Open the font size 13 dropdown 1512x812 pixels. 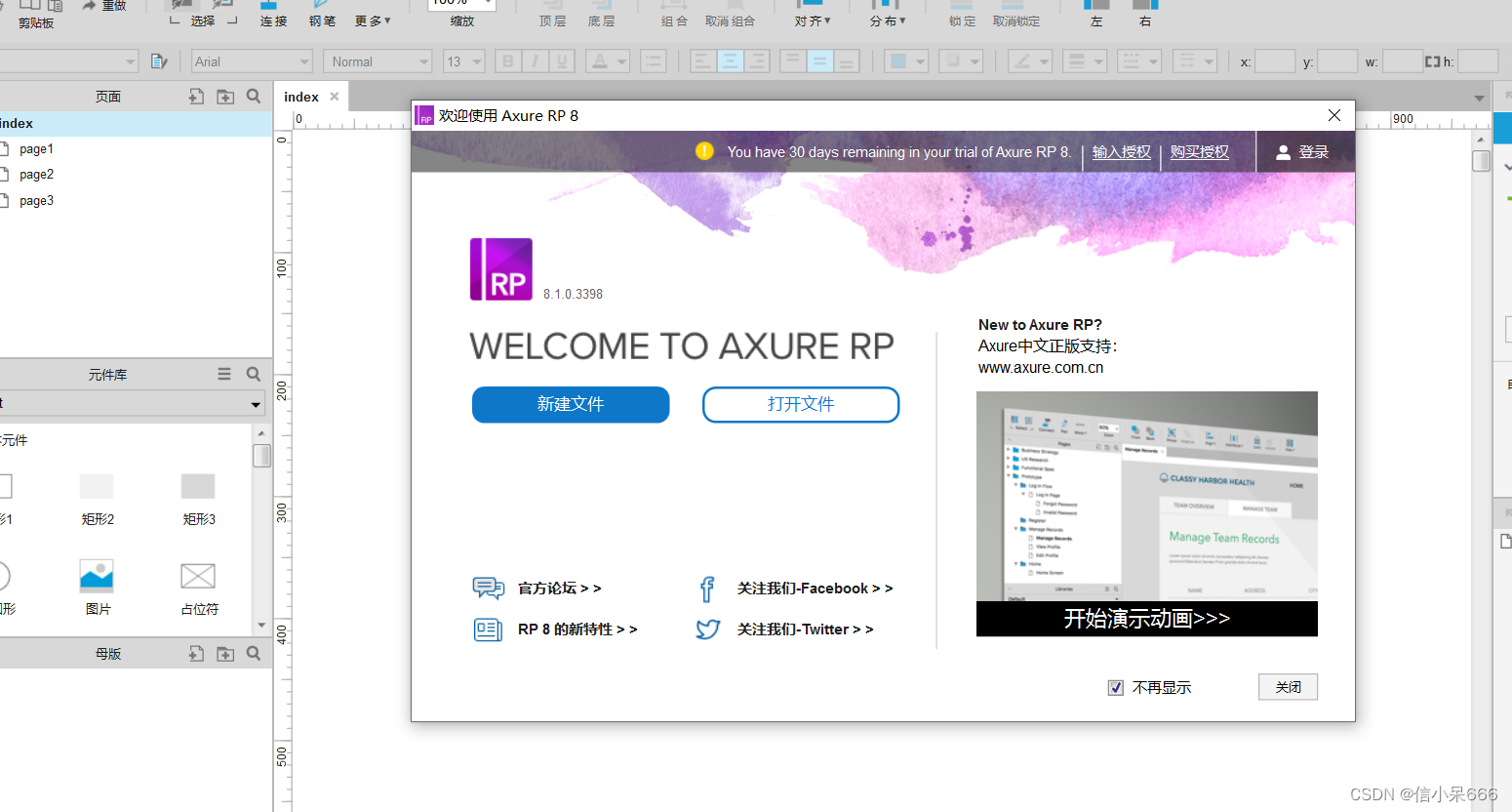point(464,61)
